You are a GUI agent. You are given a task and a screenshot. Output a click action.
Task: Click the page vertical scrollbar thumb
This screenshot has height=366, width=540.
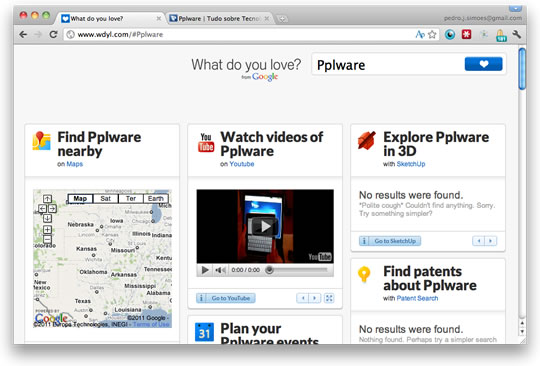pos(522,69)
